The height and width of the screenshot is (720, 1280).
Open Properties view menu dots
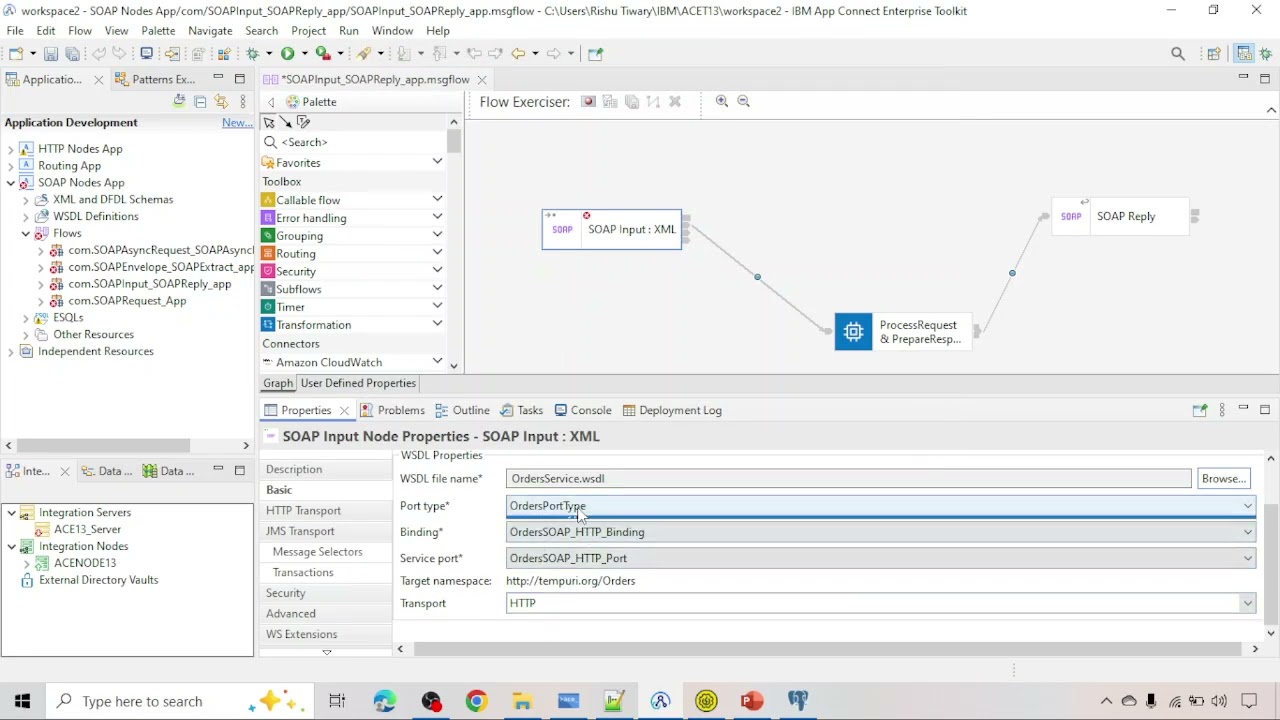coord(1222,410)
